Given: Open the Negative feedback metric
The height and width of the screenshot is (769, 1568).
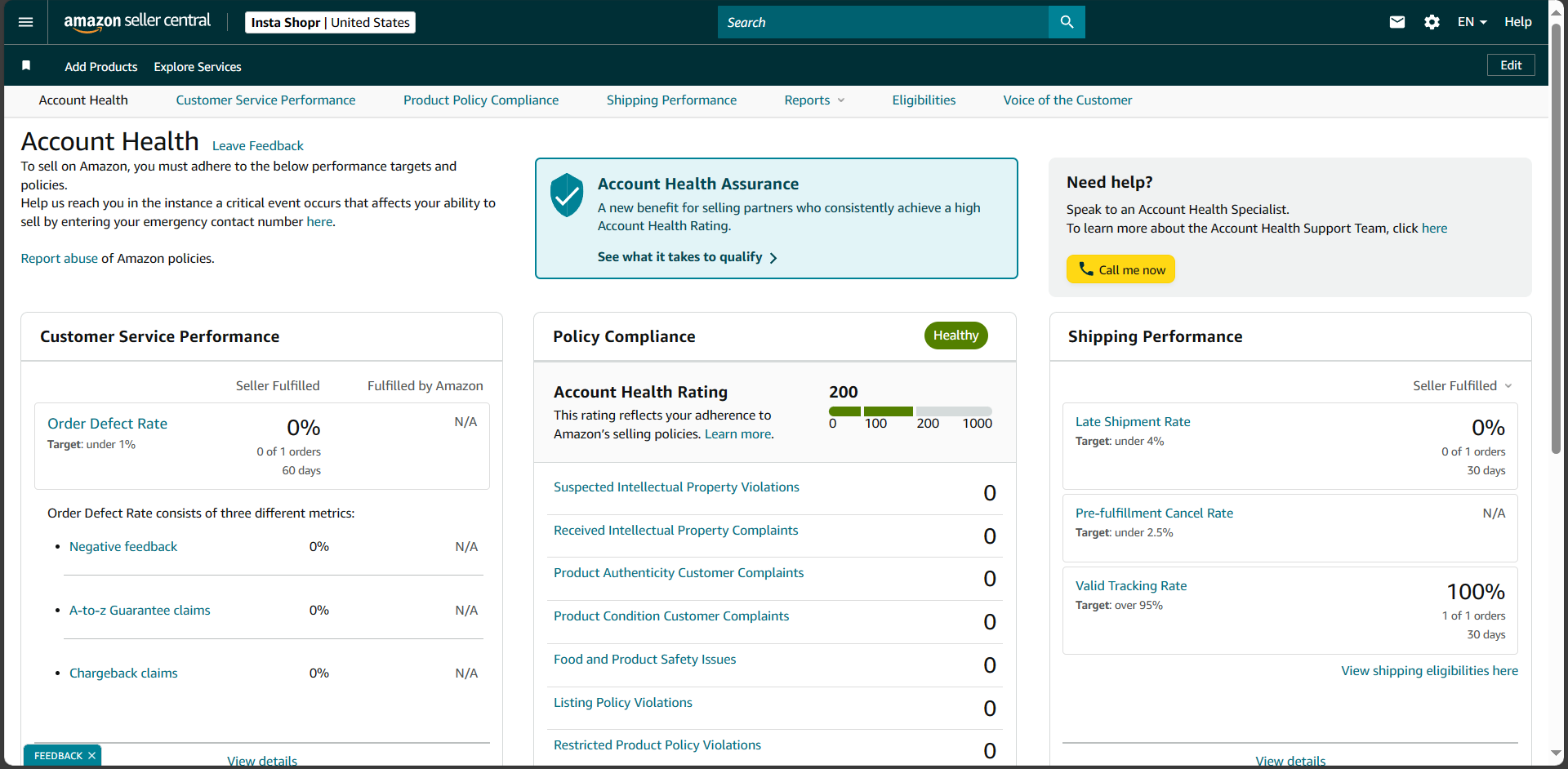Looking at the screenshot, I should (x=123, y=547).
